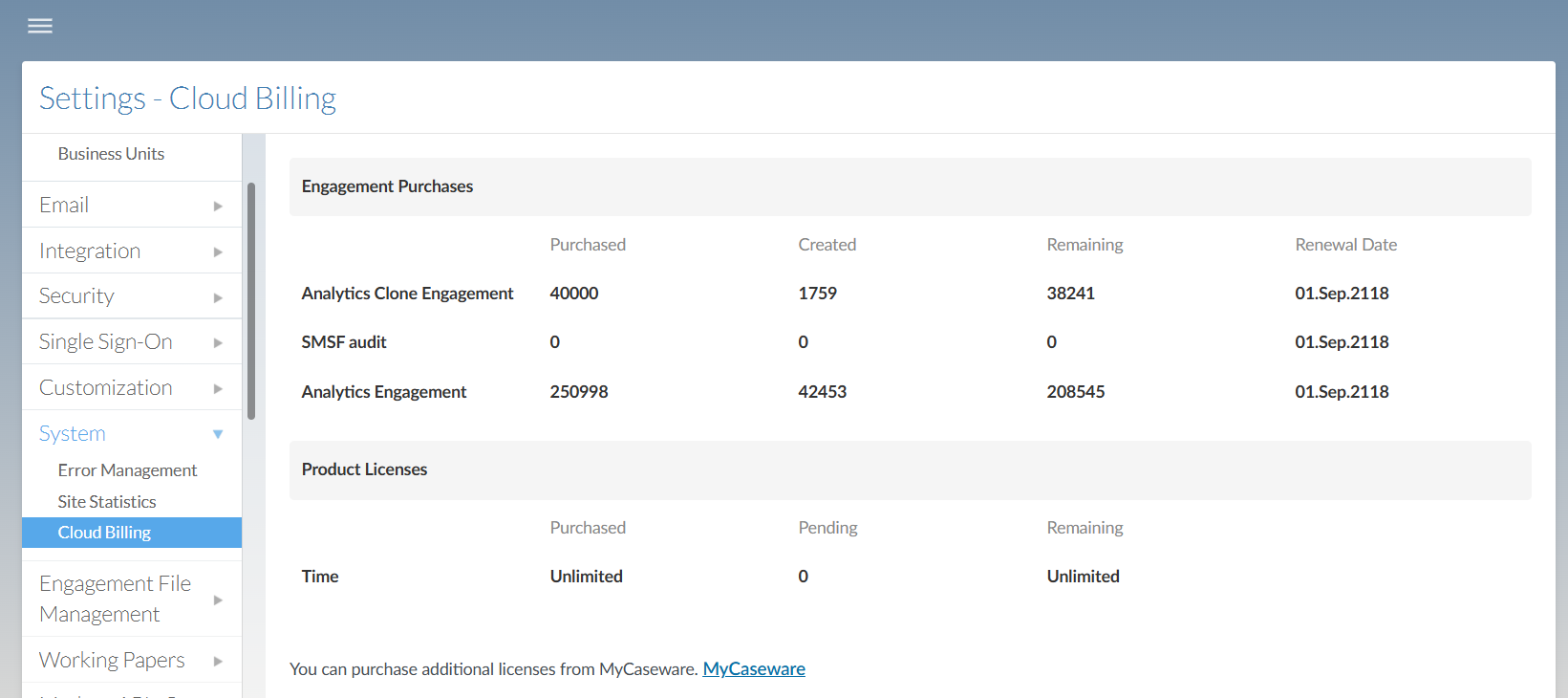Click the 38241 remaining value

pyautogui.click(x=1071, y=294)
